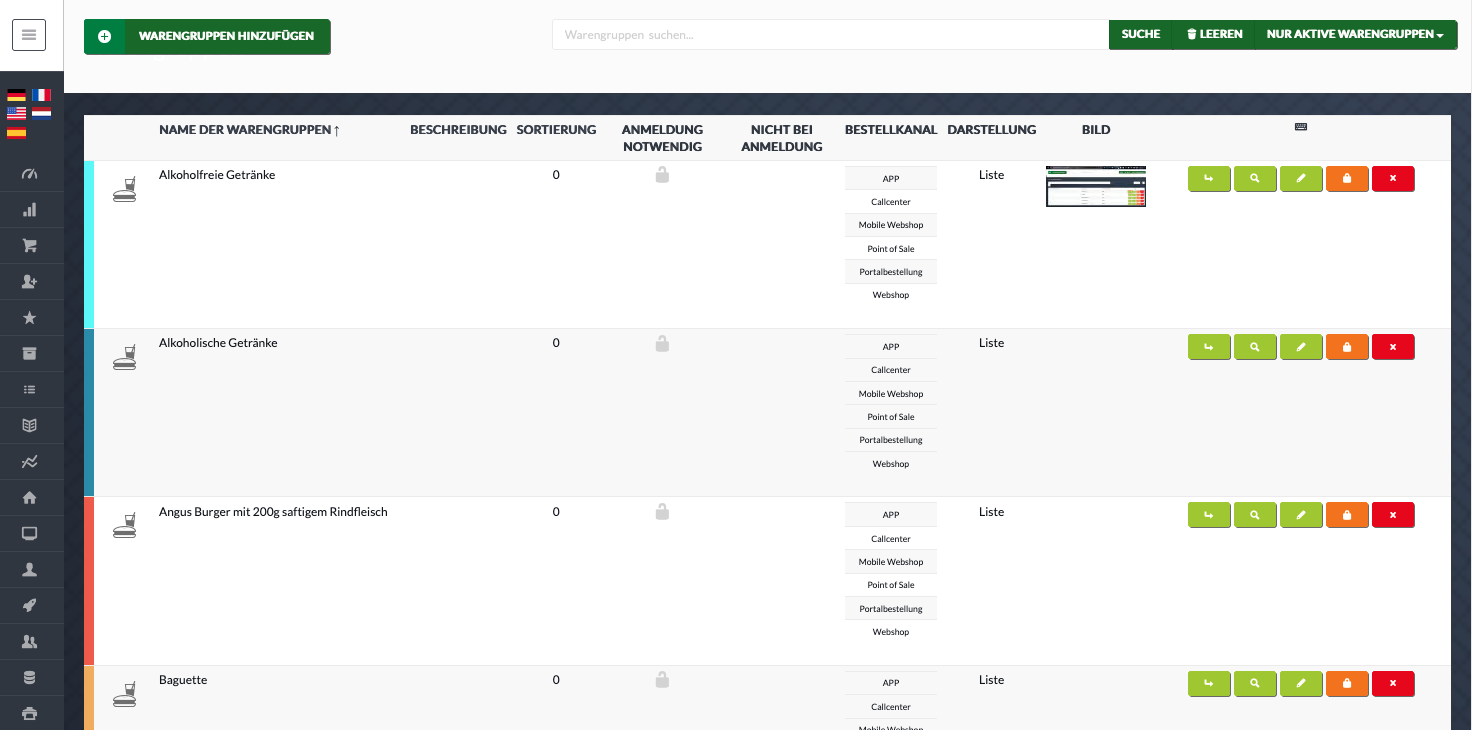Viewport: 1472px width, 730px height.
Task: Select the Spanish flag
Action: [16, 132]
